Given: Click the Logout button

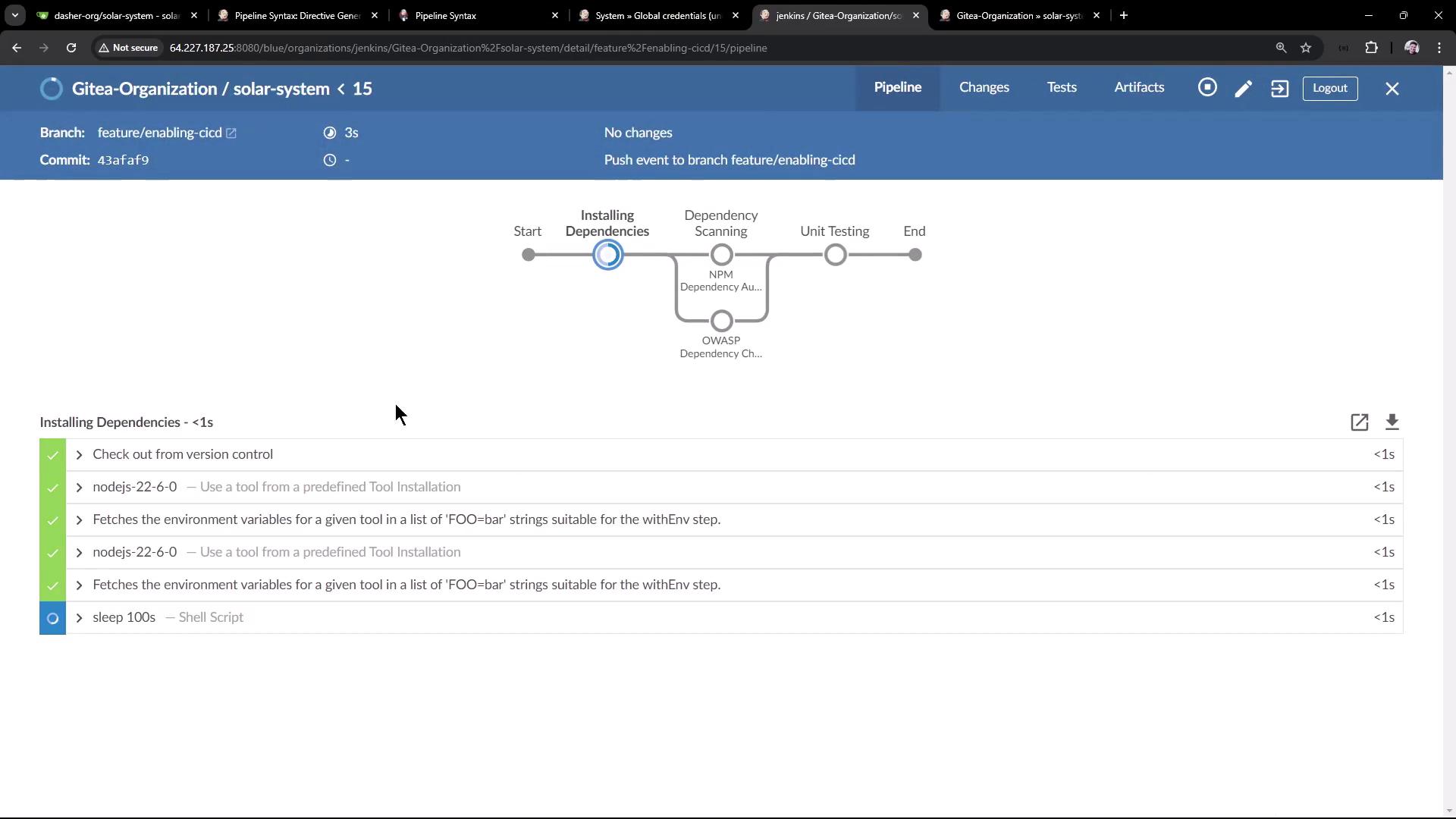Looking at the screenshot, I should [1329, 88].
